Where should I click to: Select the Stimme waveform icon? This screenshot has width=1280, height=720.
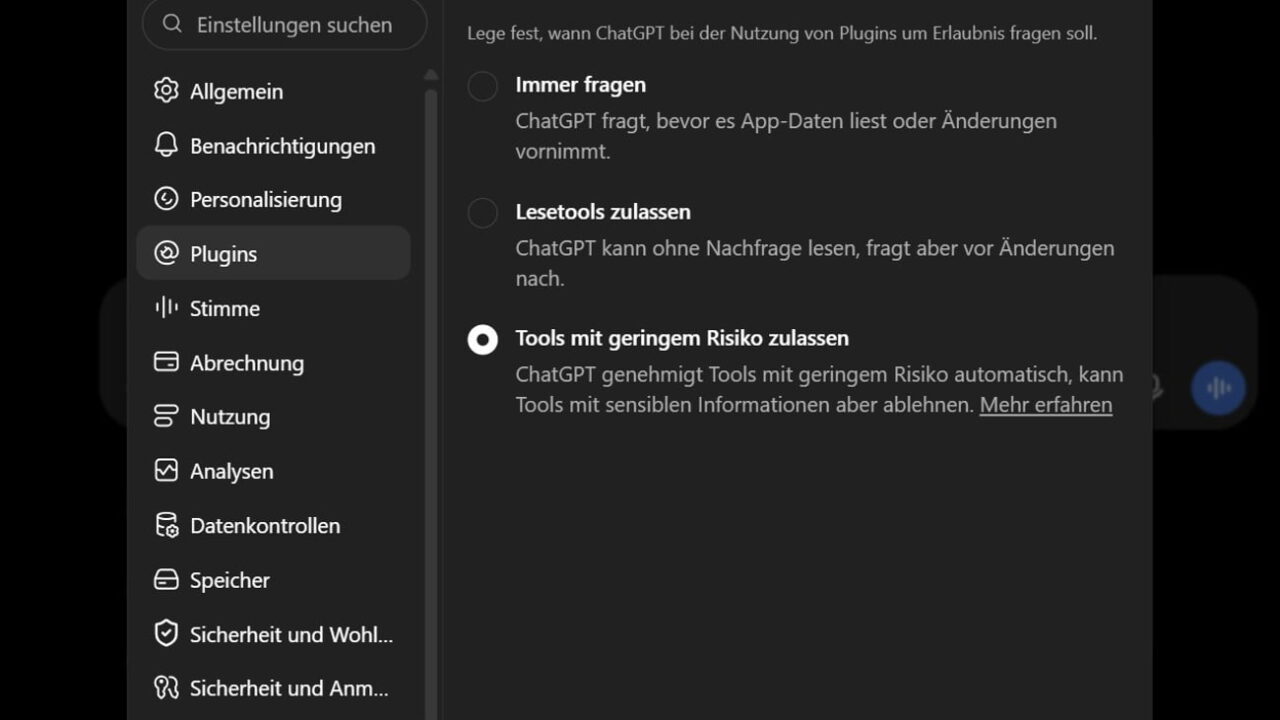tap(166, 308)
